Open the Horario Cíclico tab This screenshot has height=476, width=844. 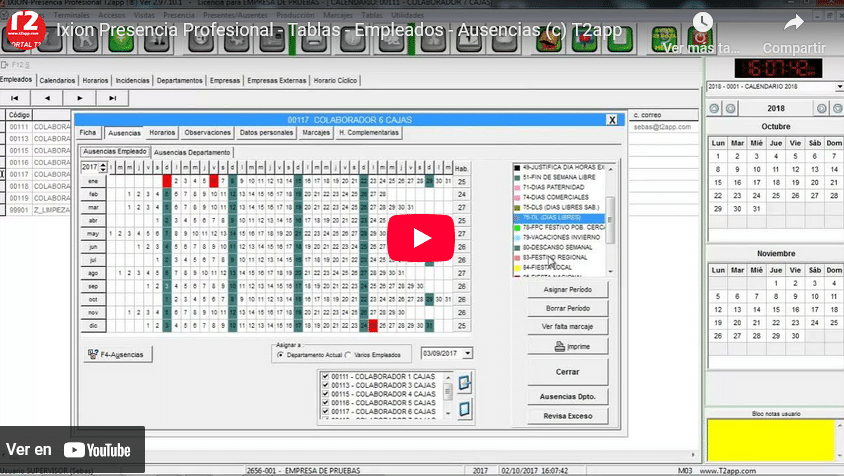pyautogui.click(x=335, y=80)
